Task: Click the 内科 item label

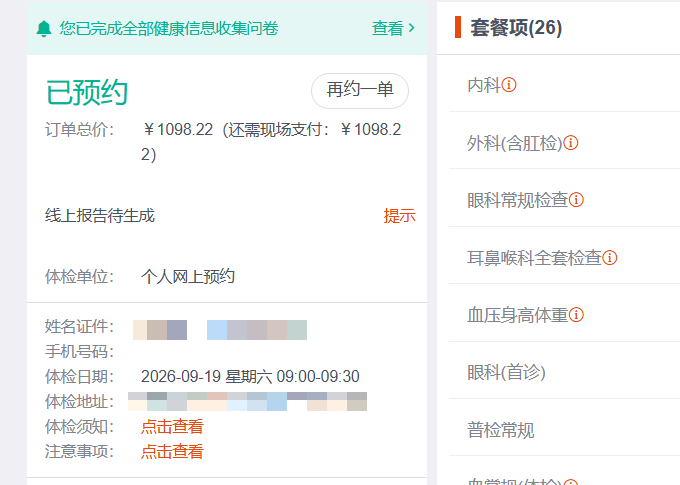Action: (484, 85)
